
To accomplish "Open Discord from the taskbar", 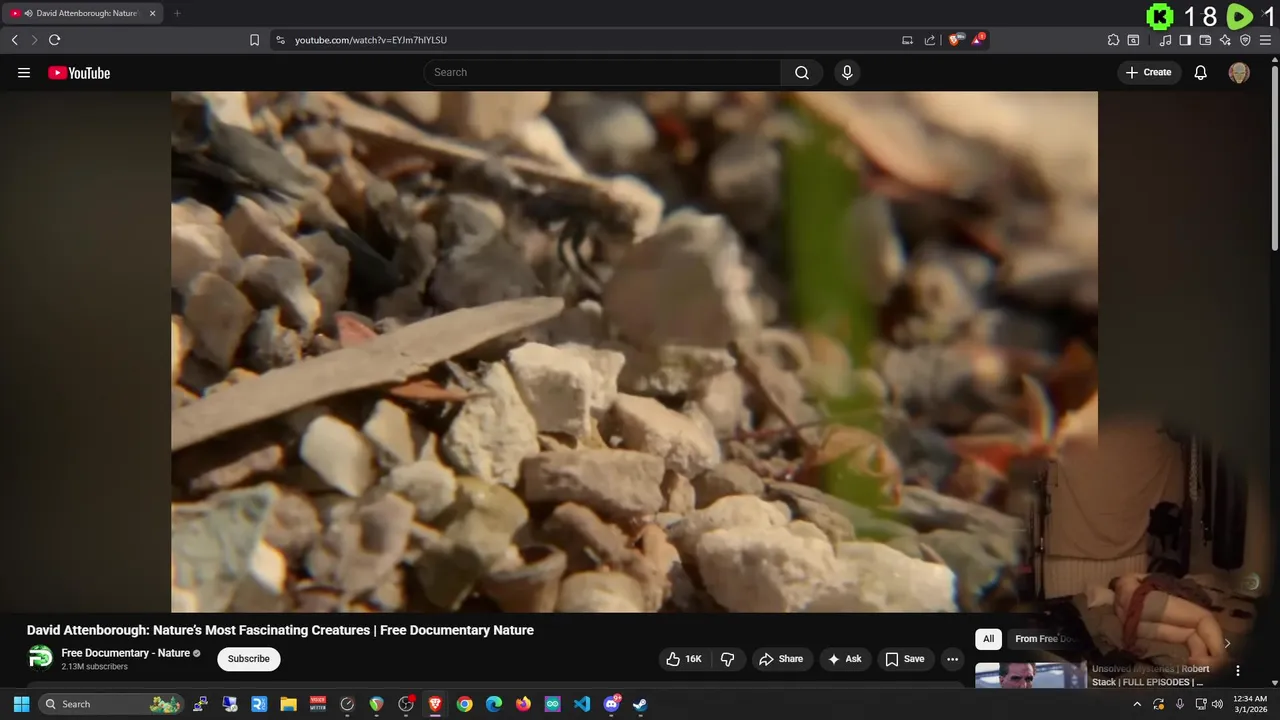I will tap(611, 704).
